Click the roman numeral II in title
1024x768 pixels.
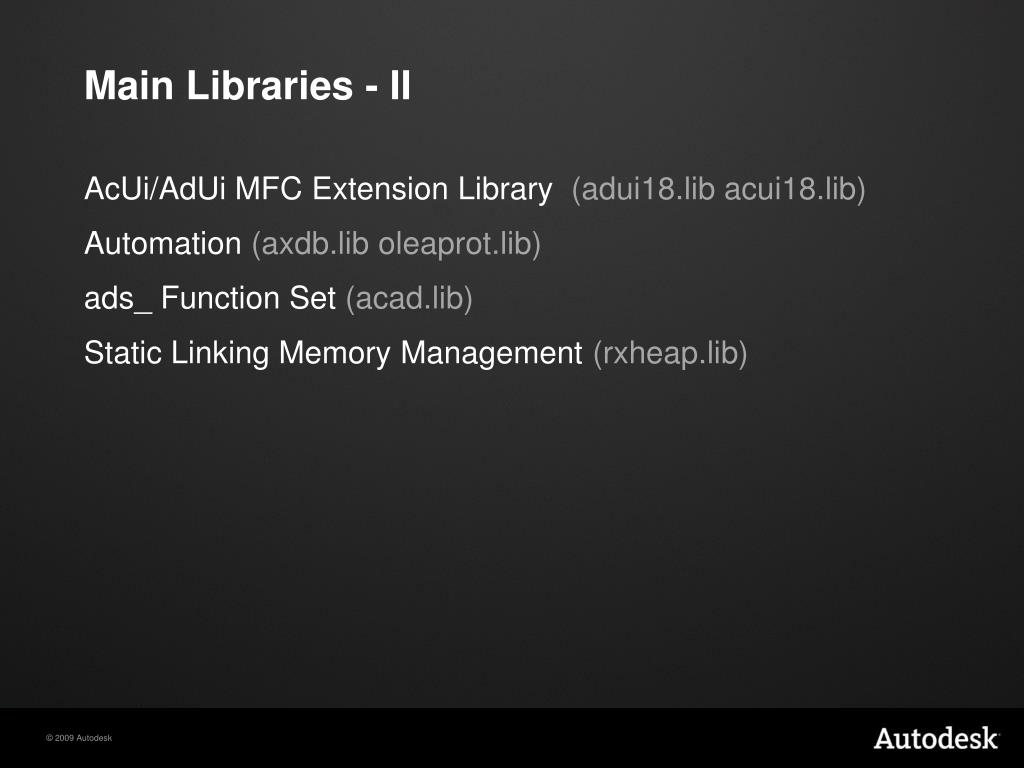pyautogui.click(x=400, y=85)
